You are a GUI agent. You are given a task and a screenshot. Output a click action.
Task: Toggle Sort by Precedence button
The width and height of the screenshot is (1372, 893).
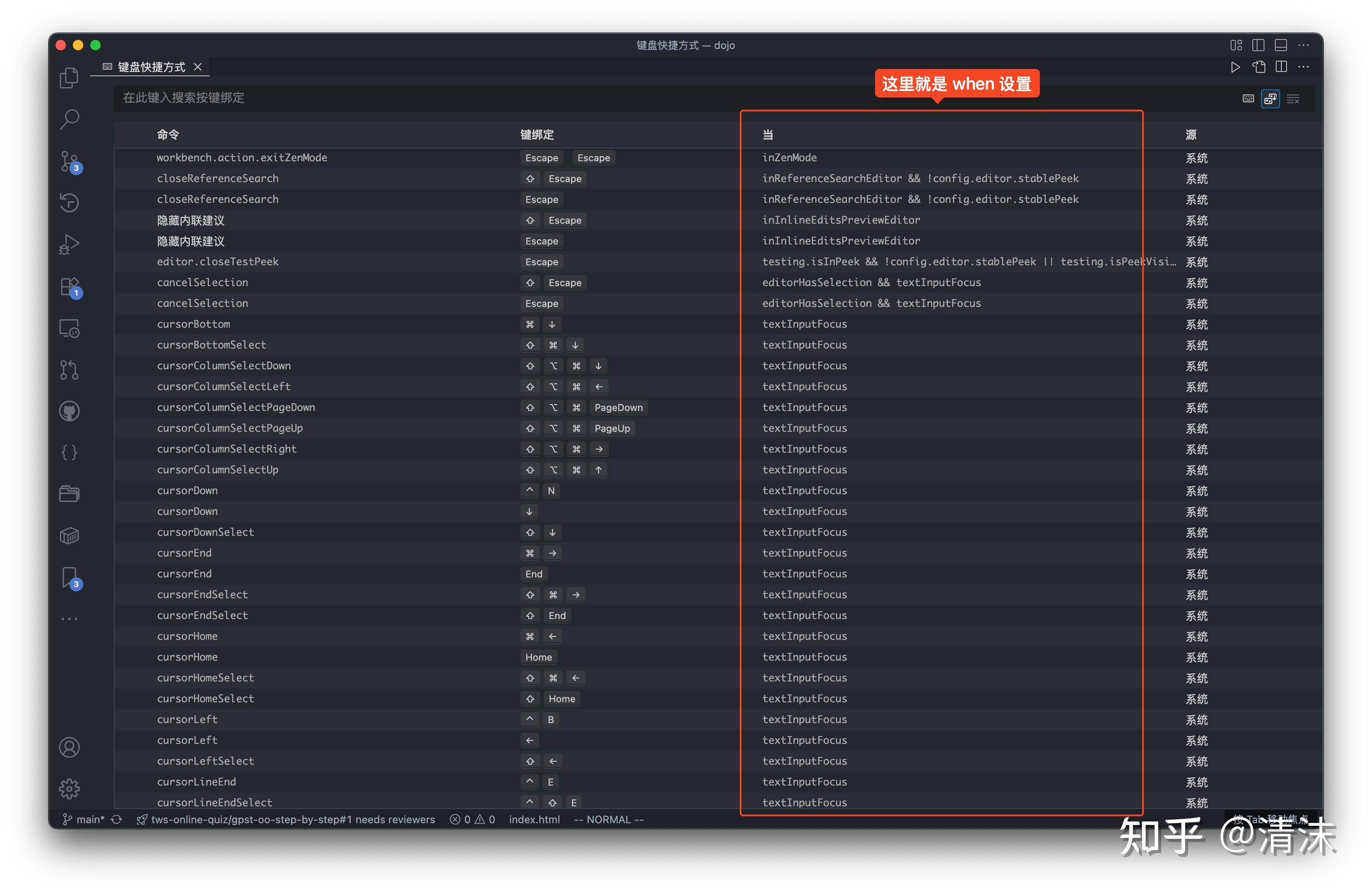tap(1270, 98)
